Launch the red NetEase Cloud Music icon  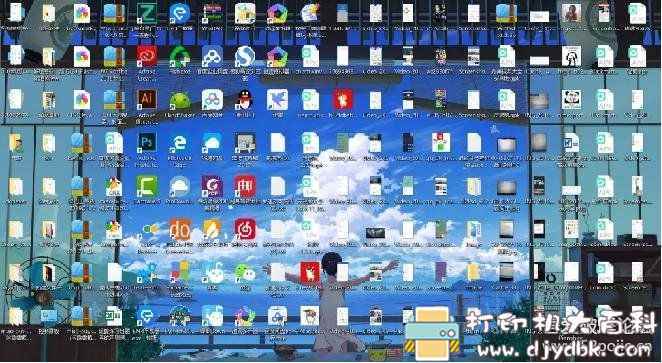[x=245, y=229]
